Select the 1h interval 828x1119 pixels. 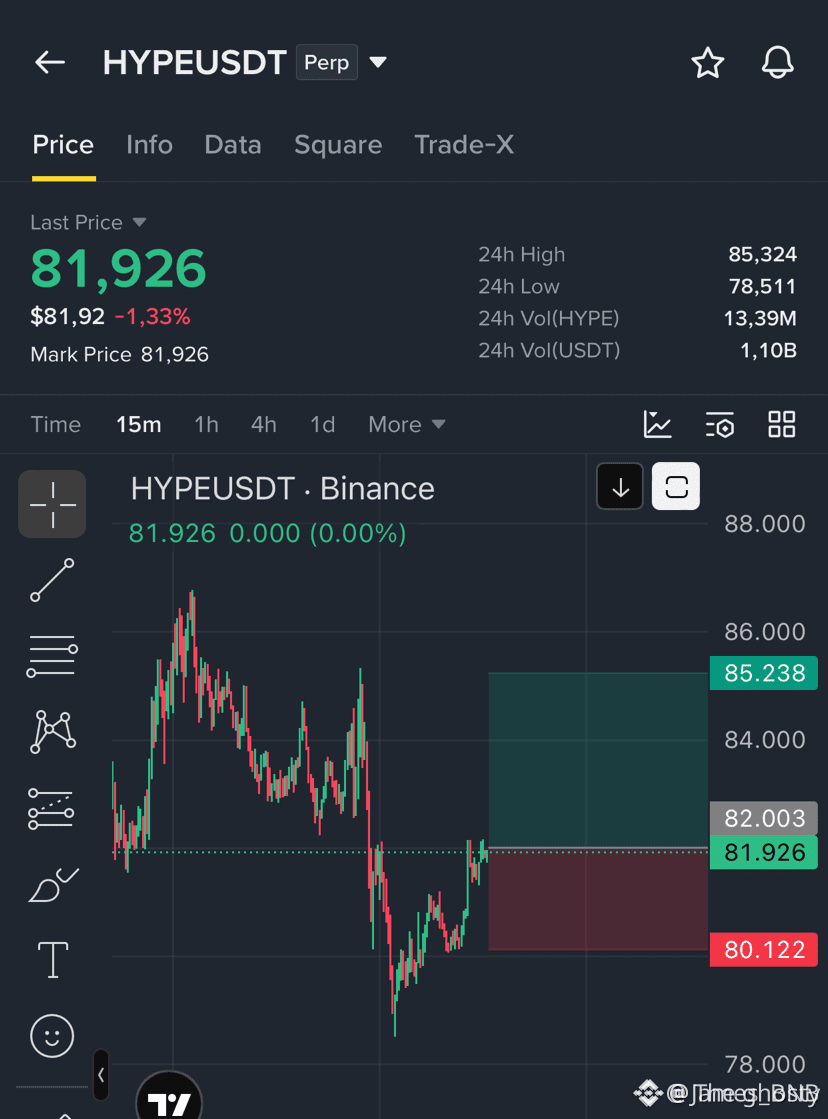point(206,425)
